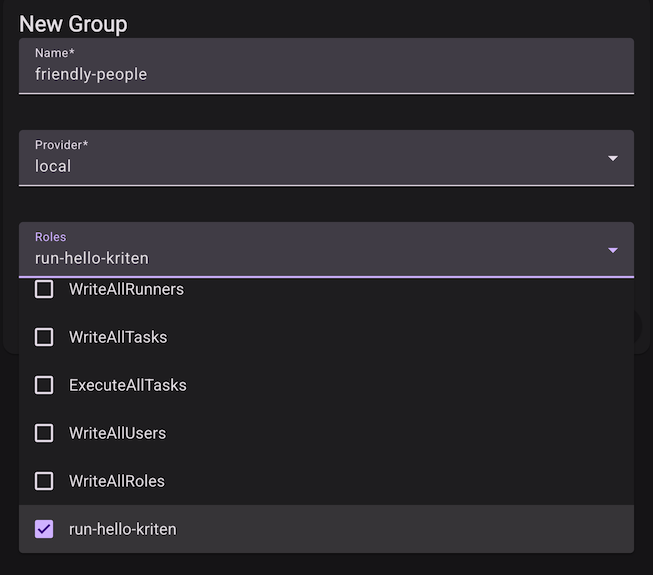
Task: Enable the WriteAllTasks checkbox
Action: 44,337
